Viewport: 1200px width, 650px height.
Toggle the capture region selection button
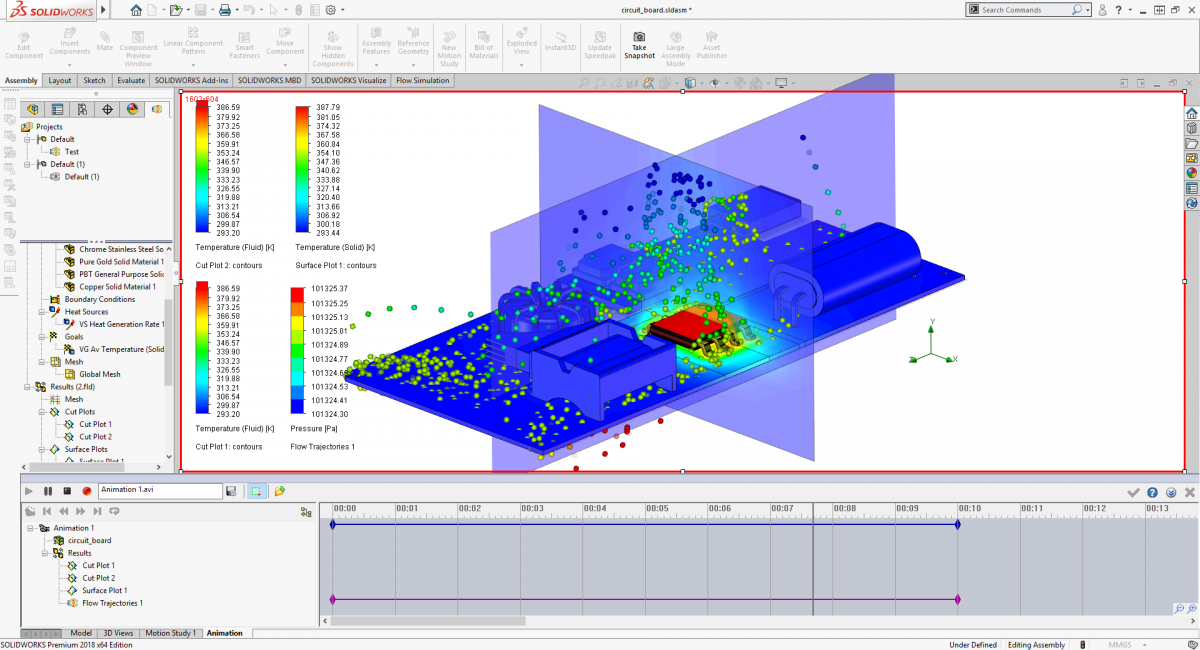(x=255, y=491)
